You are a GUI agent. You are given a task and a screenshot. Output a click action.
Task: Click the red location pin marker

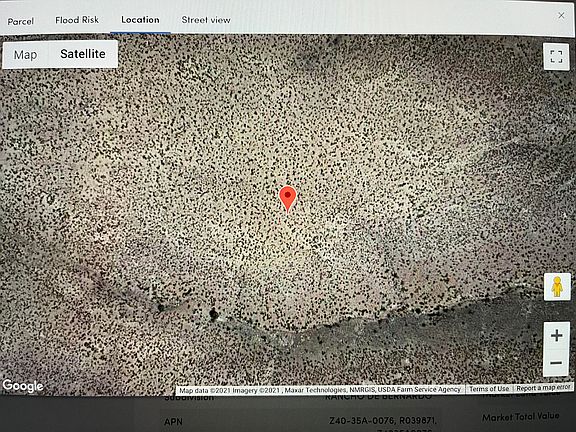pyautogui.click(x=287, y=199)
